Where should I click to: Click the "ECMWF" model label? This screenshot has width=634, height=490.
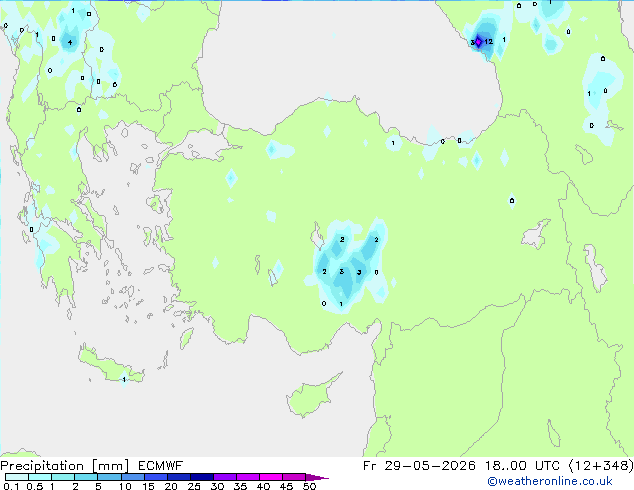coord(161,466)
